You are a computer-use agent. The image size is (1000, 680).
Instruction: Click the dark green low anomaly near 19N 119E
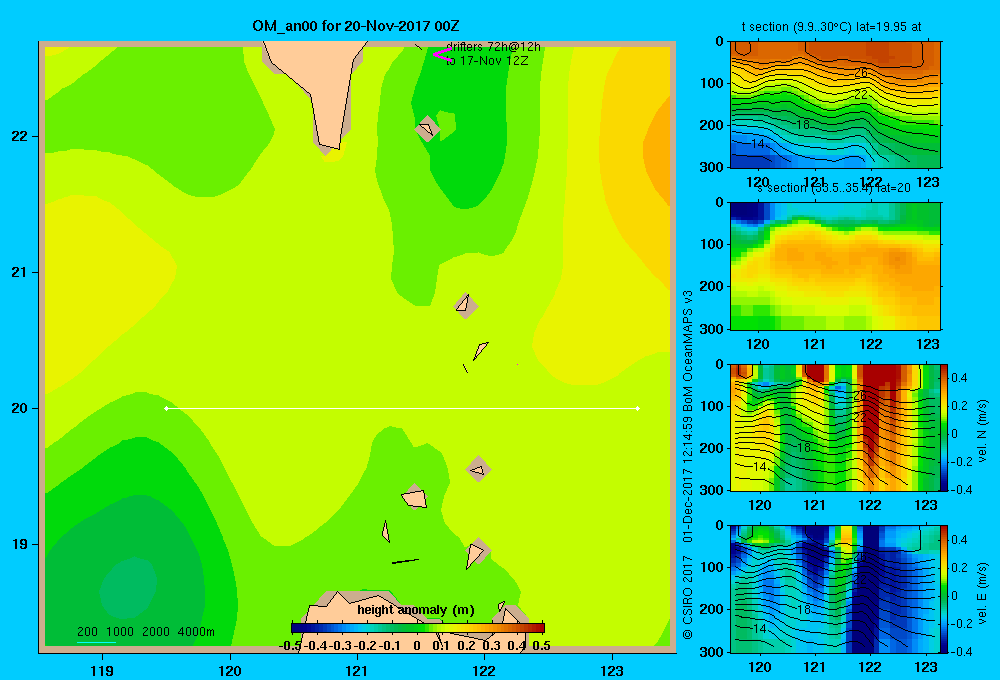tap(128, 587)
